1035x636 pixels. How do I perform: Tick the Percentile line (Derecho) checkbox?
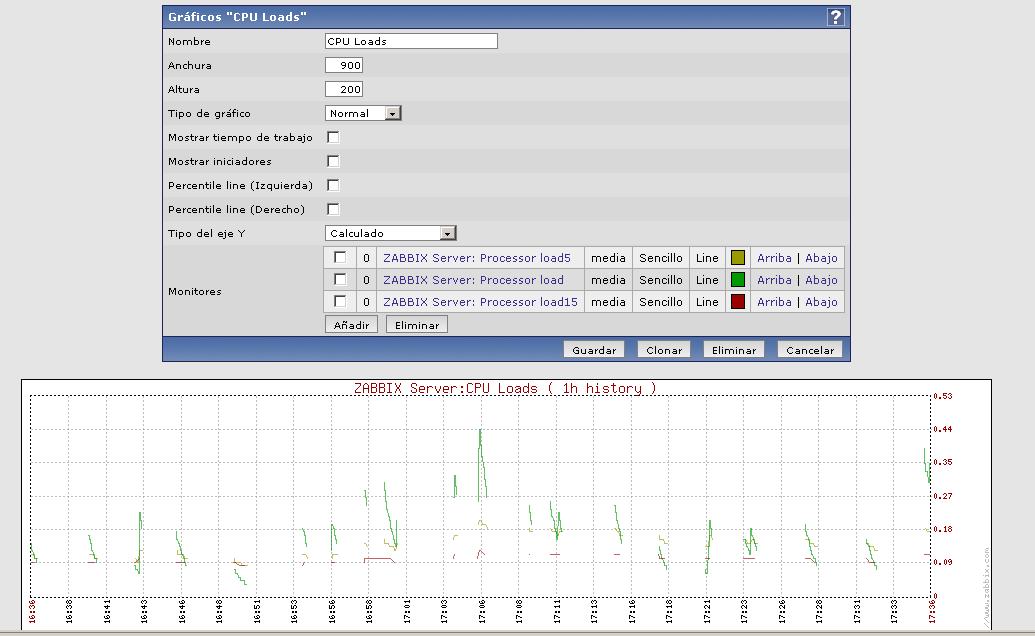[333, 209]
